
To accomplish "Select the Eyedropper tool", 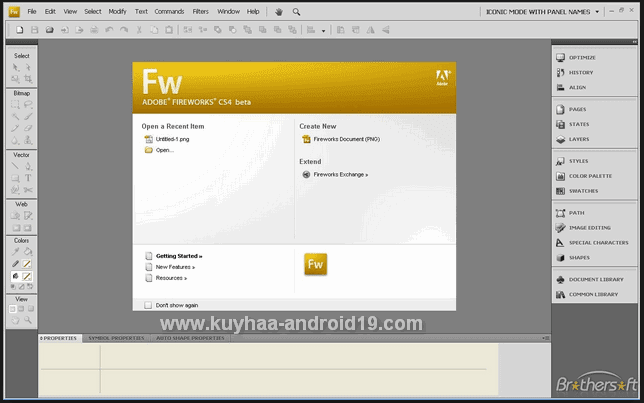I will [x=16, y=251].
